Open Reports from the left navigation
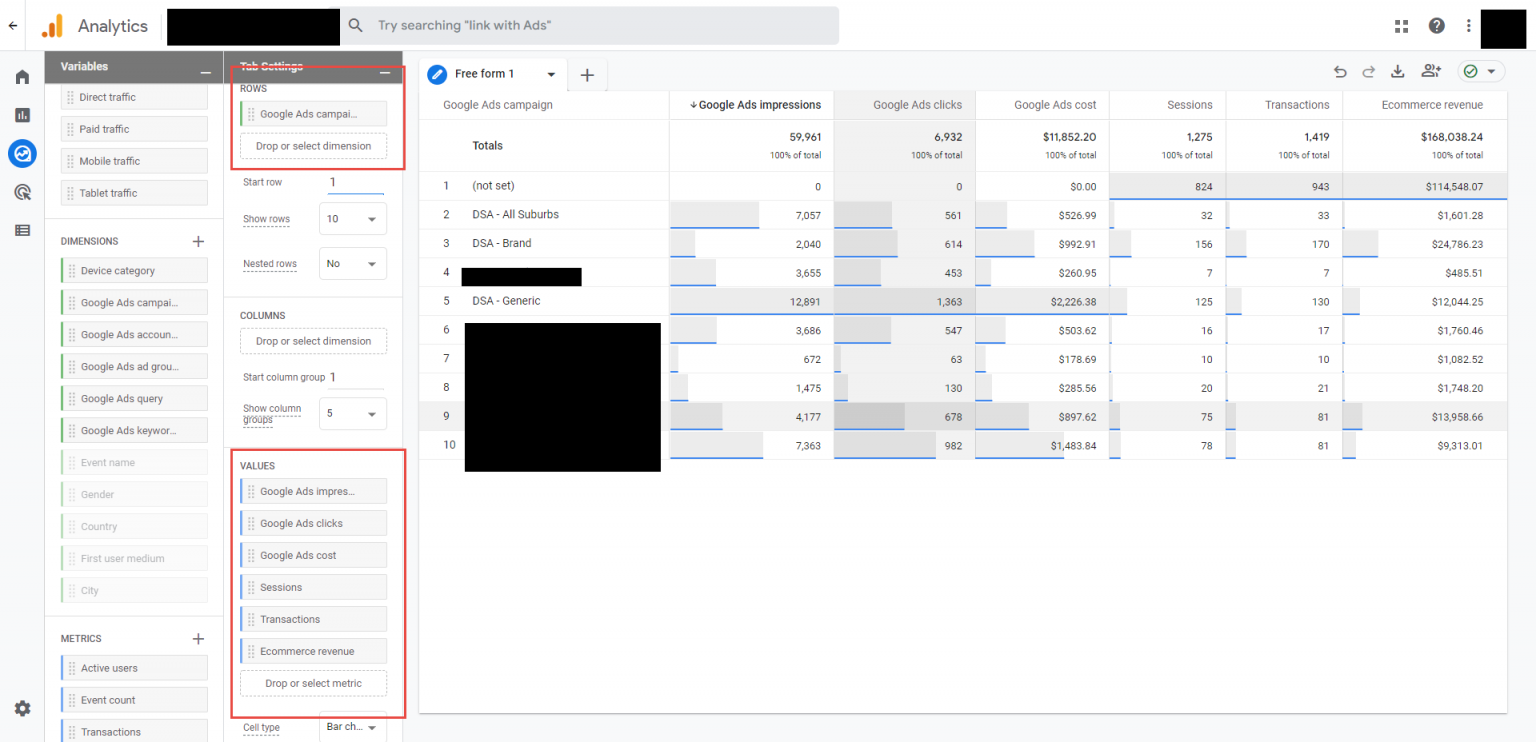This screenshot has height=742, width=1536. [22, 115]
